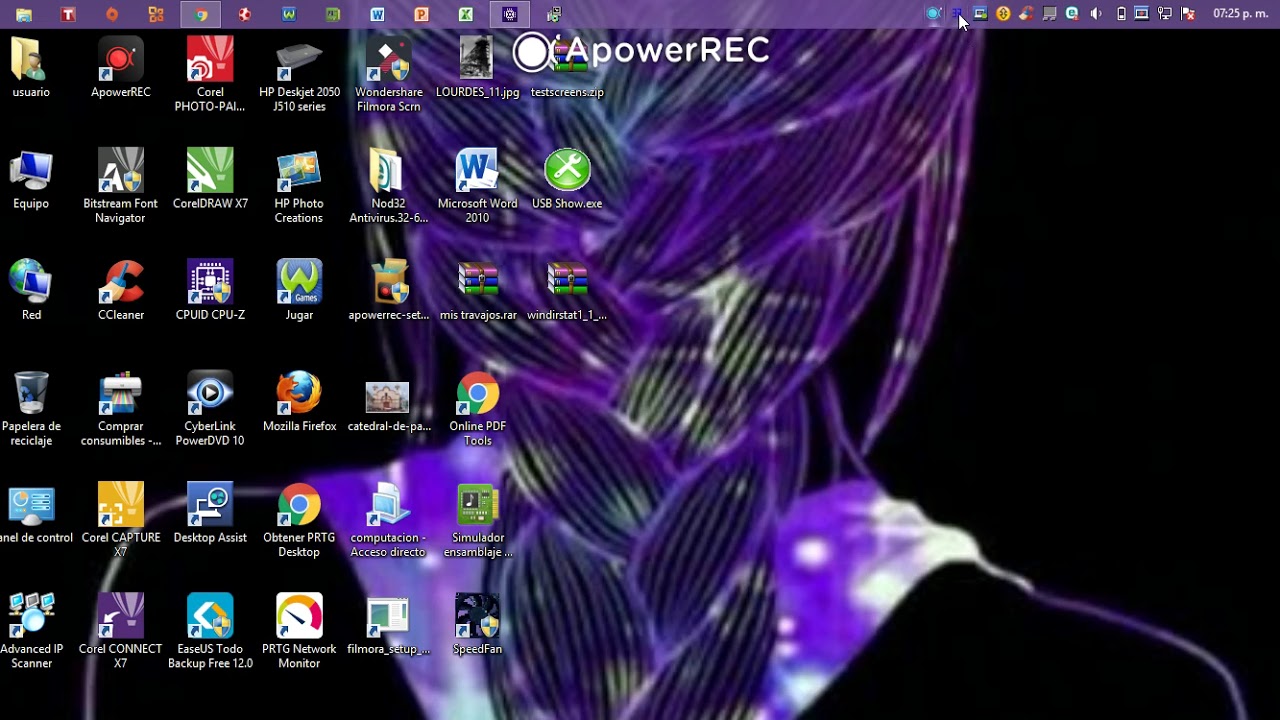Open Microsoft Word 2010 desktop shortcut

point(477,186)
